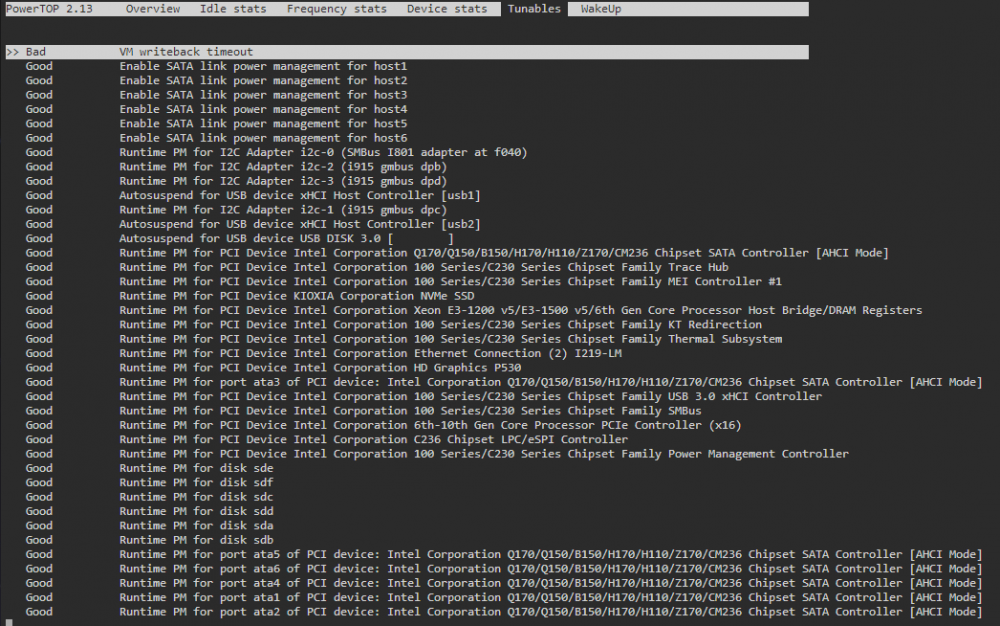Click the PowerTOP 2.13 title text
1000x626 pixels.
point(49,9)
